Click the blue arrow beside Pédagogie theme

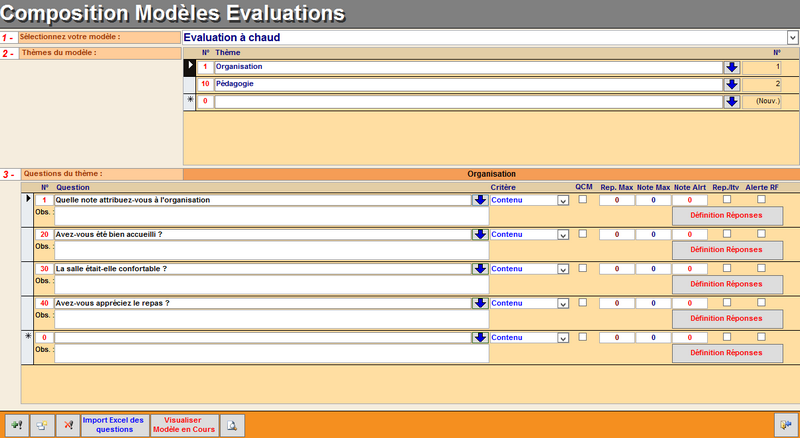click(731, 84)
